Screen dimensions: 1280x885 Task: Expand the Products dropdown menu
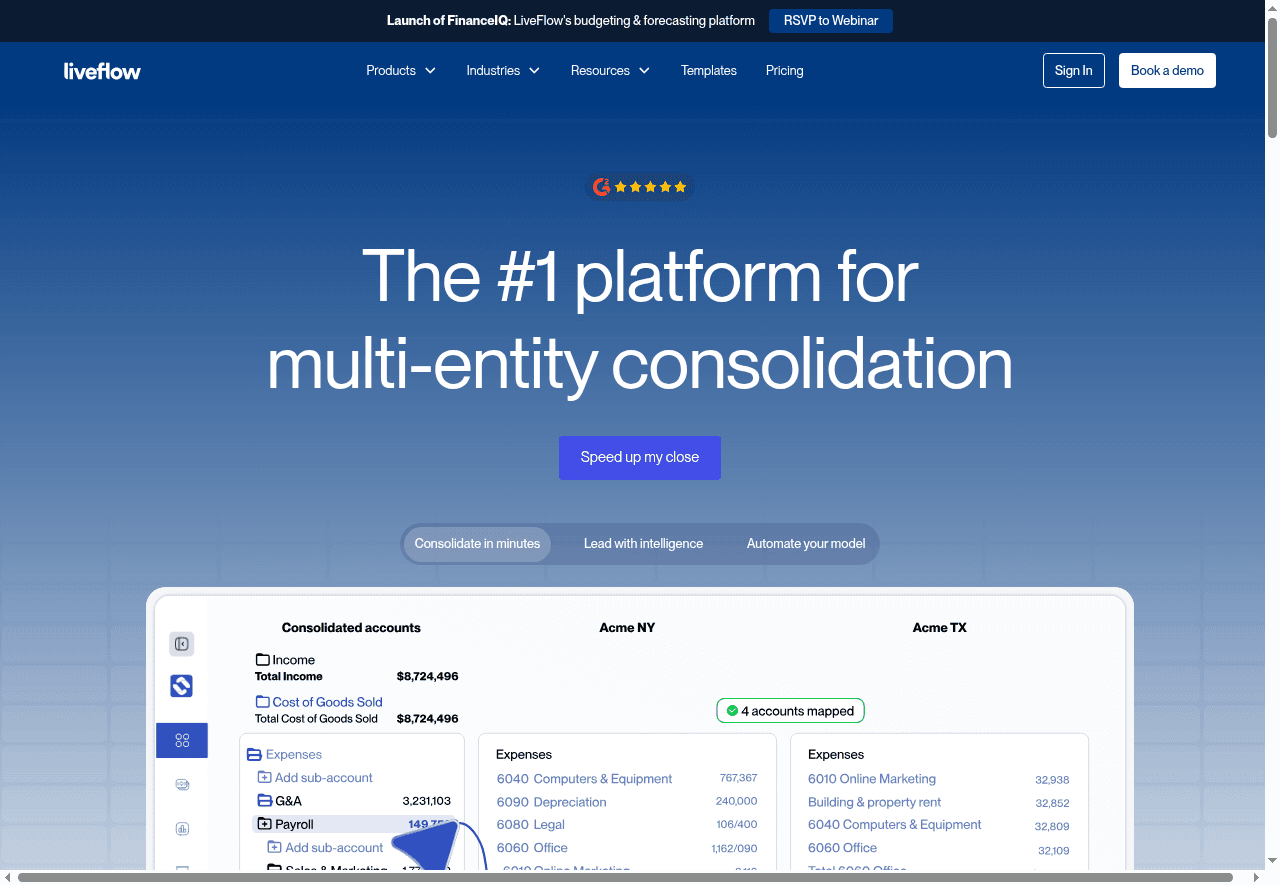(401, 71)
